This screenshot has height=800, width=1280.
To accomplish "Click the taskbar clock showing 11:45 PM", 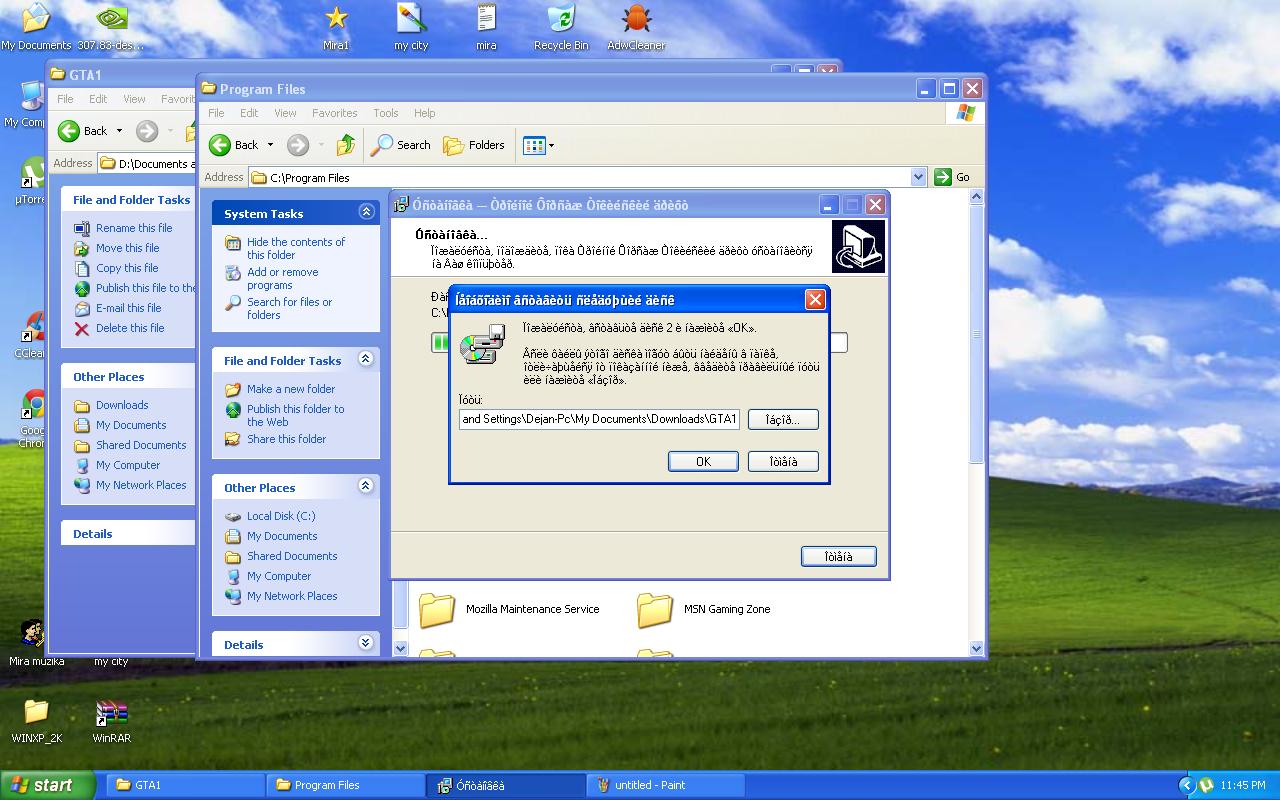I will click(1243, 785).
